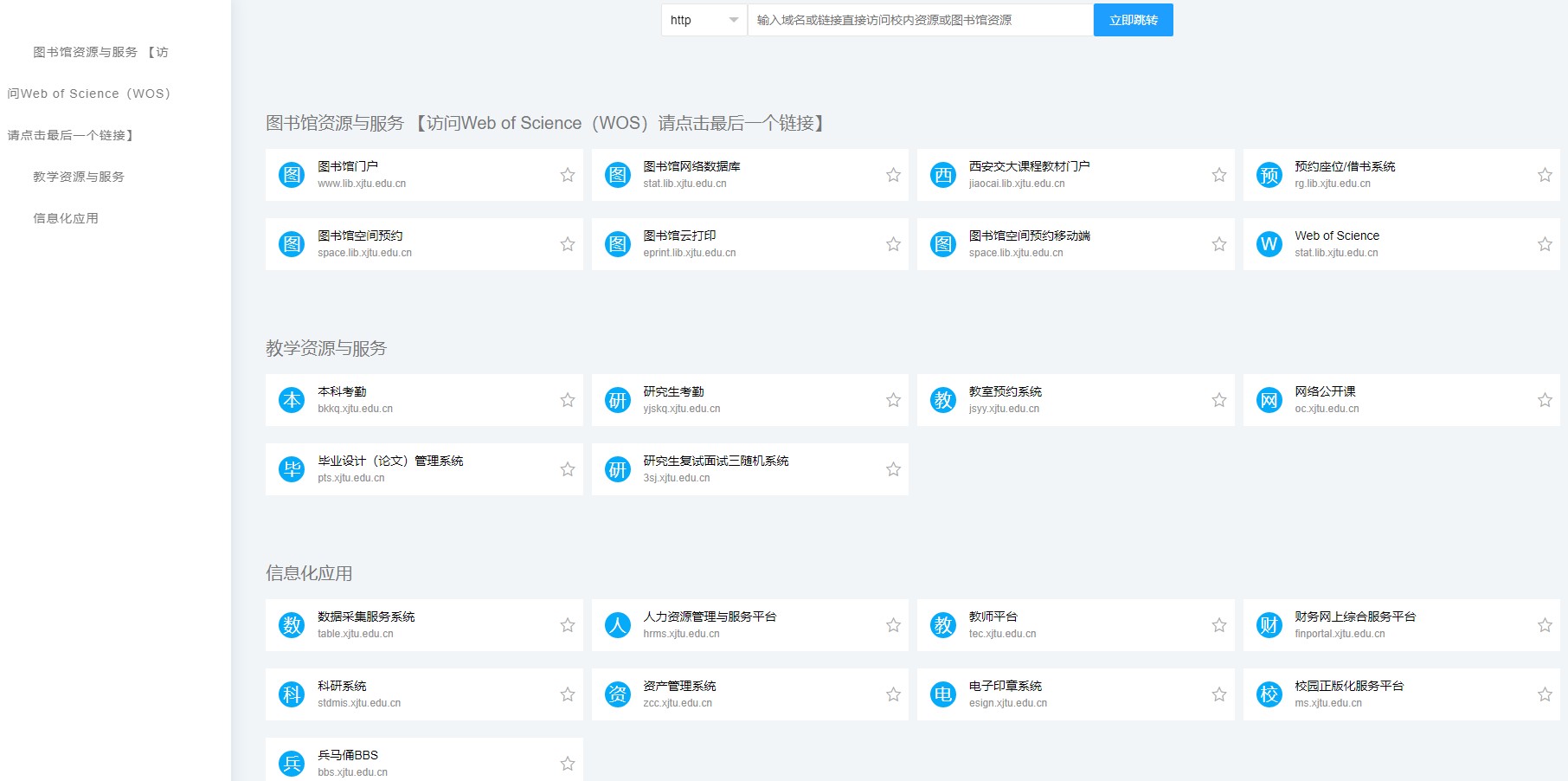Star the 教室预约系统 card
Image resolution: width=1568 pixels, height=781 pixels.
[x=1219, y=400]
